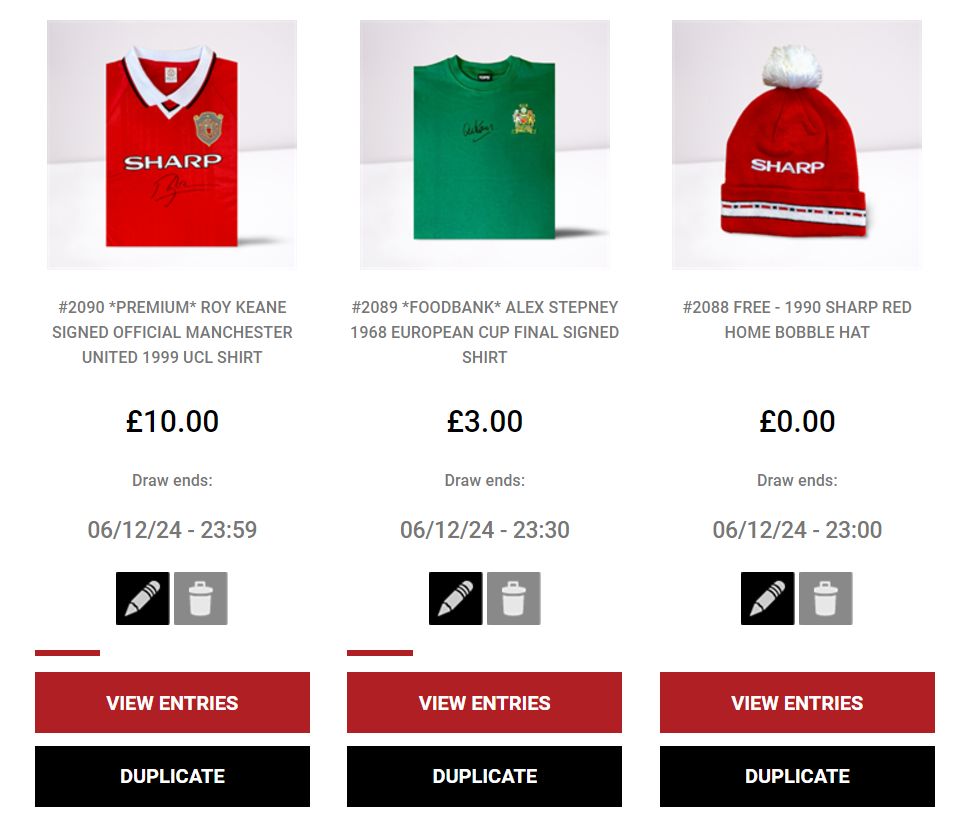View entries for #2089 Alex Stepney shirt
979x831 pixels.
485,702
